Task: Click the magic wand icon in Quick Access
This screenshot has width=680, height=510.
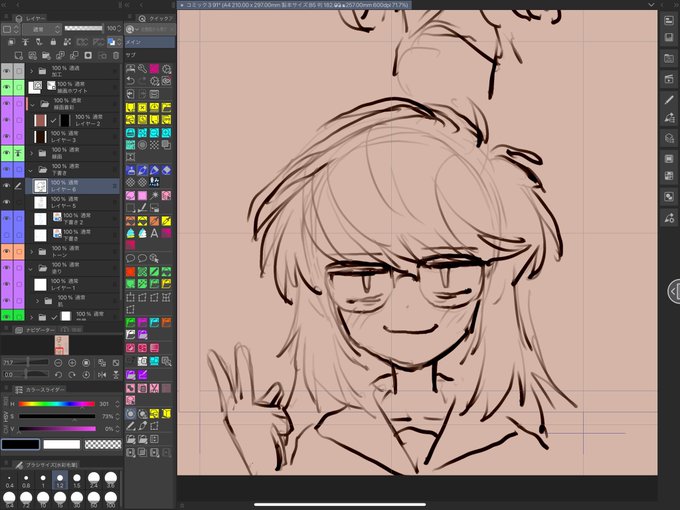Action: tap(154, 196)
